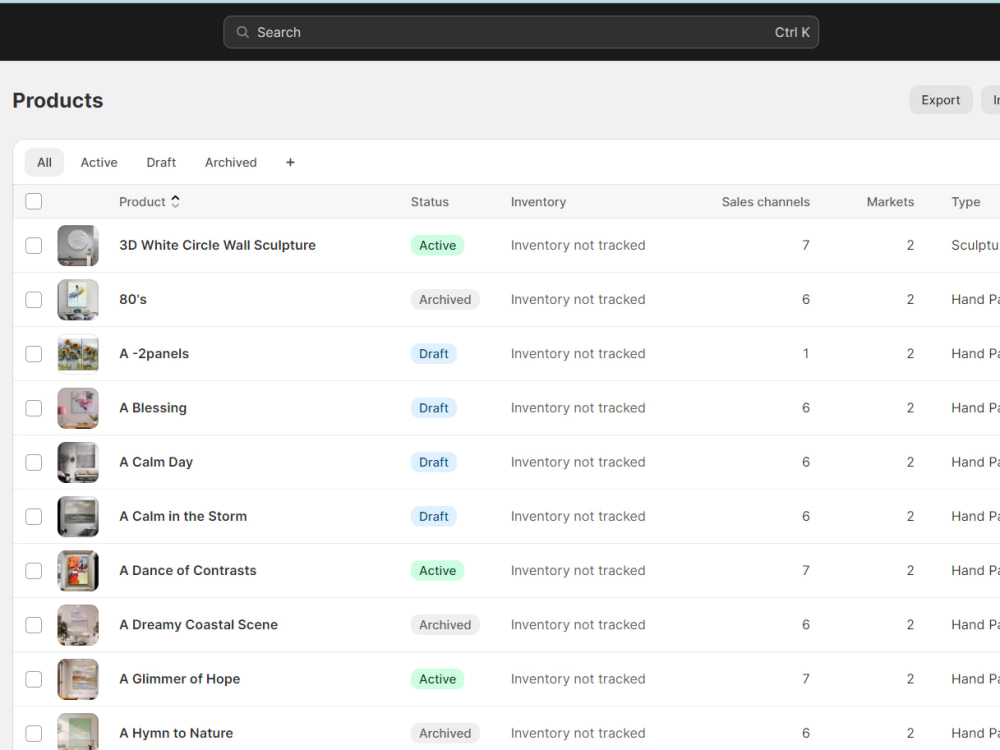The width and height of the screenshot is (1000, 750).
Task: Click sales channels count 1 on A -2panels
Action: 805,354
